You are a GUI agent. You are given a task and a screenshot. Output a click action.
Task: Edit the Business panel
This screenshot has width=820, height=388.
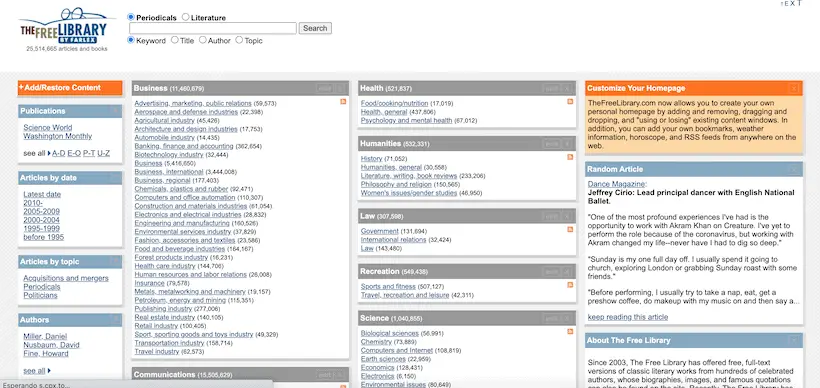pos(325,88)
